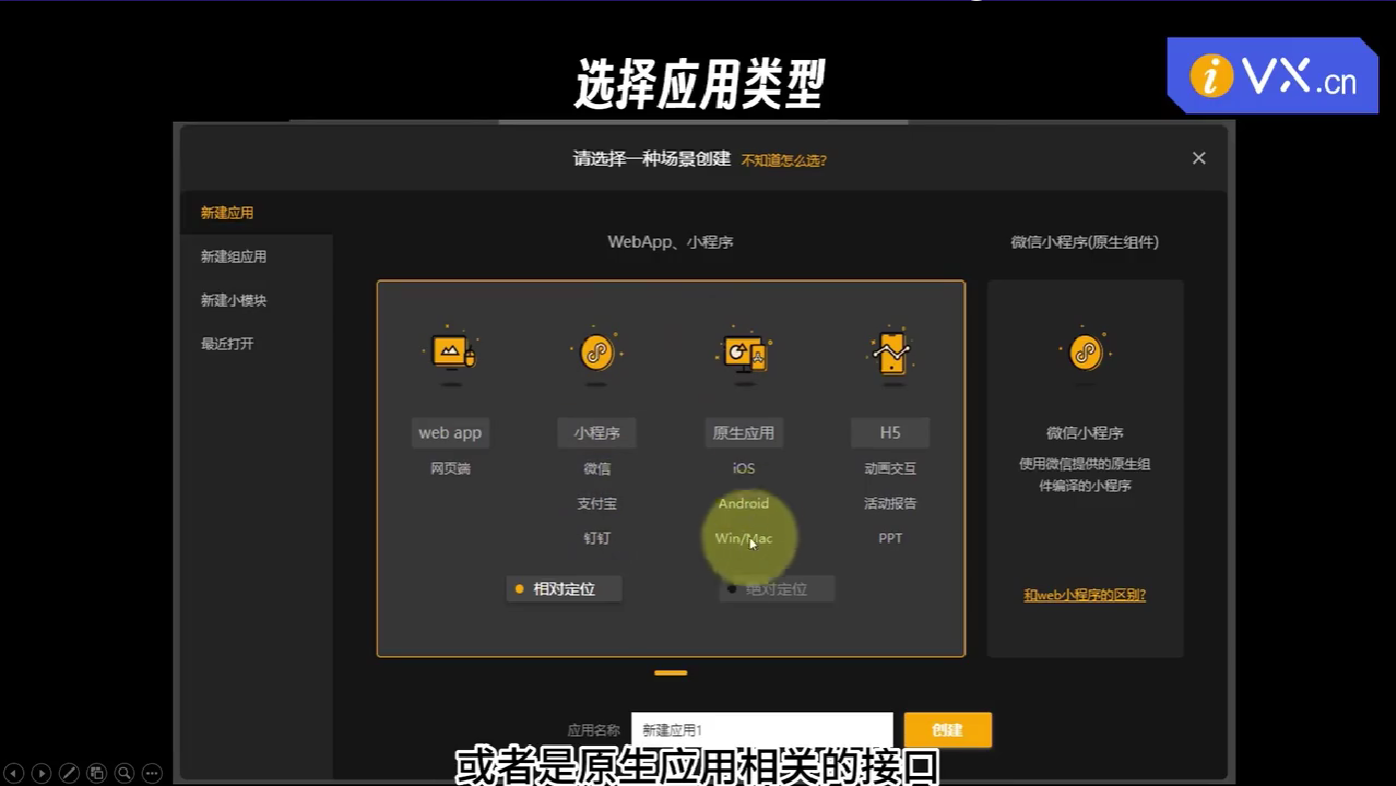Click the H5 type button
Screen dimensions: 1396x786
click(x=890, y=433)
